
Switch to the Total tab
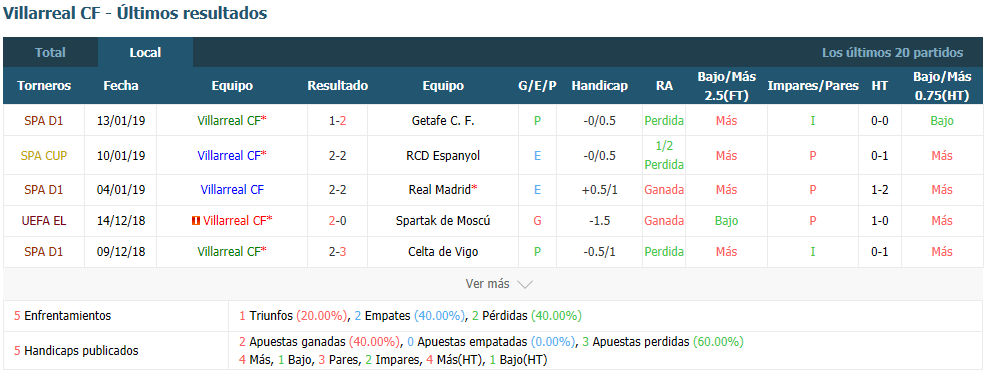point(50,53)
